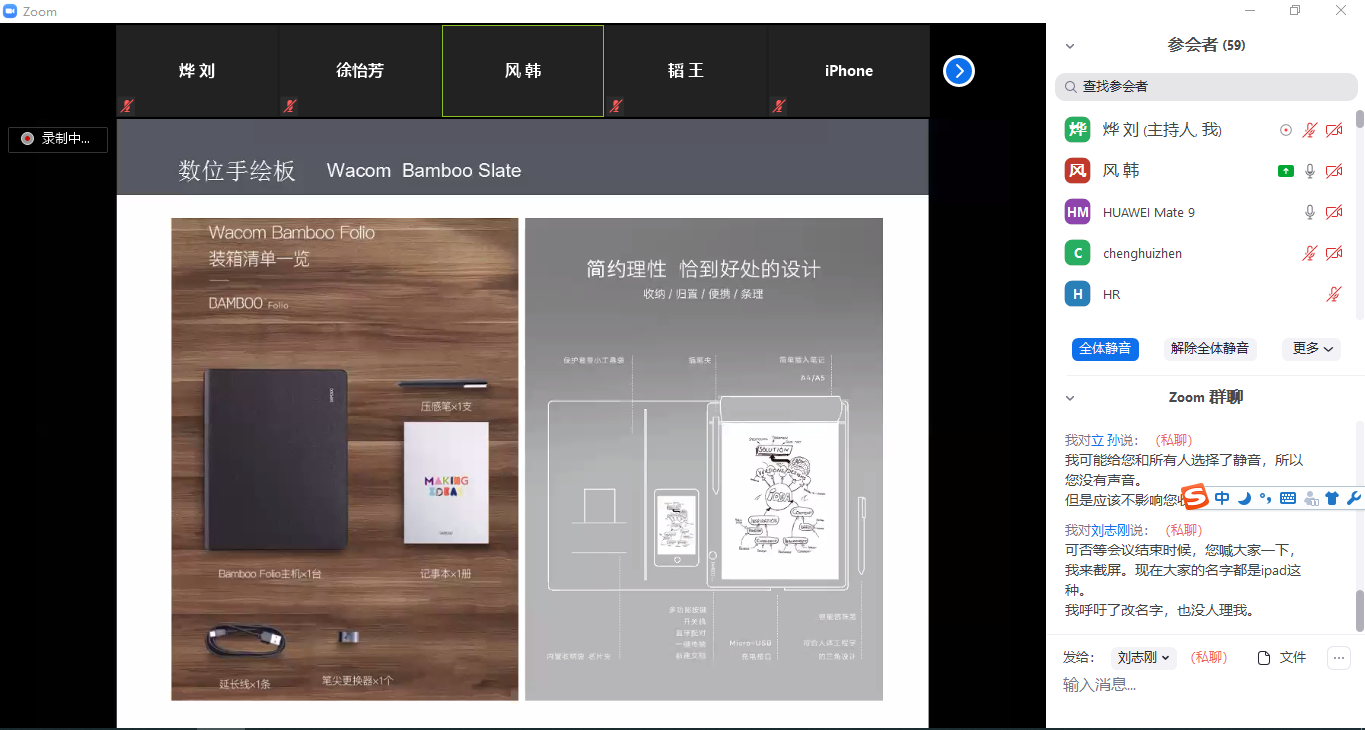Image resolution: width=1365 pixels, height=730 pixels.
Task: Collapse the Zoom 群聊 chat panel chevron
Action: (x=1070, y=398)
